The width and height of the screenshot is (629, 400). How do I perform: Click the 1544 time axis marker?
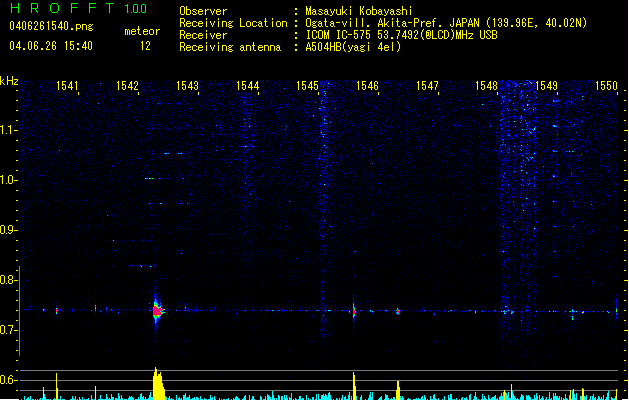tap(248, 86)
